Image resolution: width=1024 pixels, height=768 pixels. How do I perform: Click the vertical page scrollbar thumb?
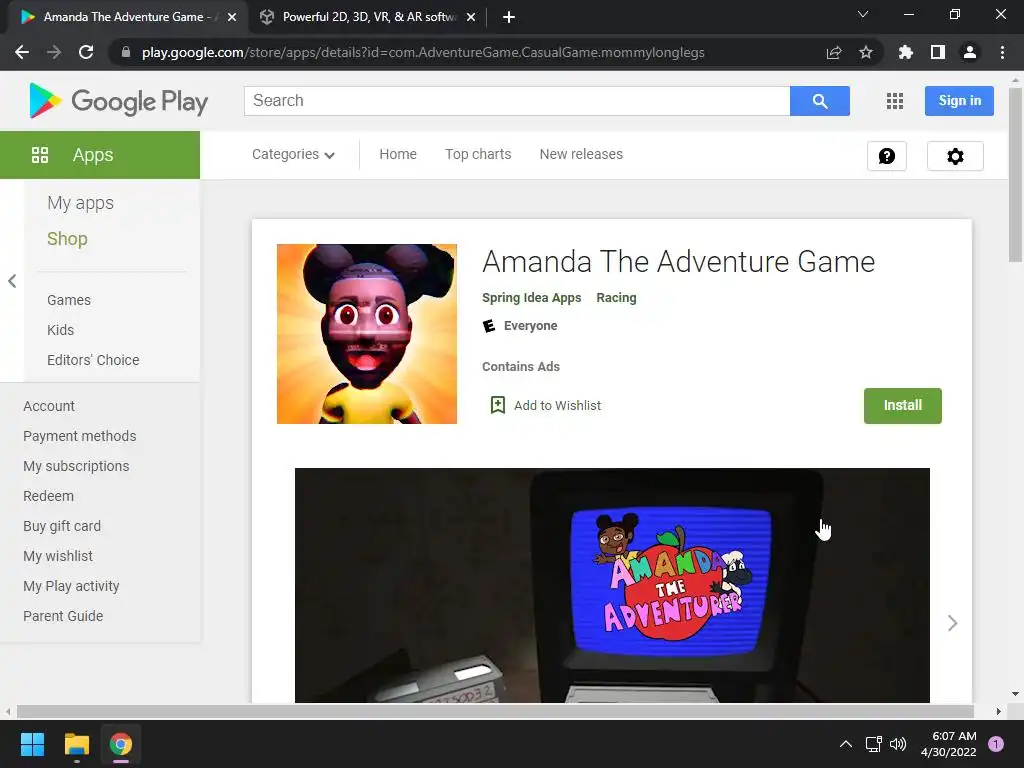1015,174
